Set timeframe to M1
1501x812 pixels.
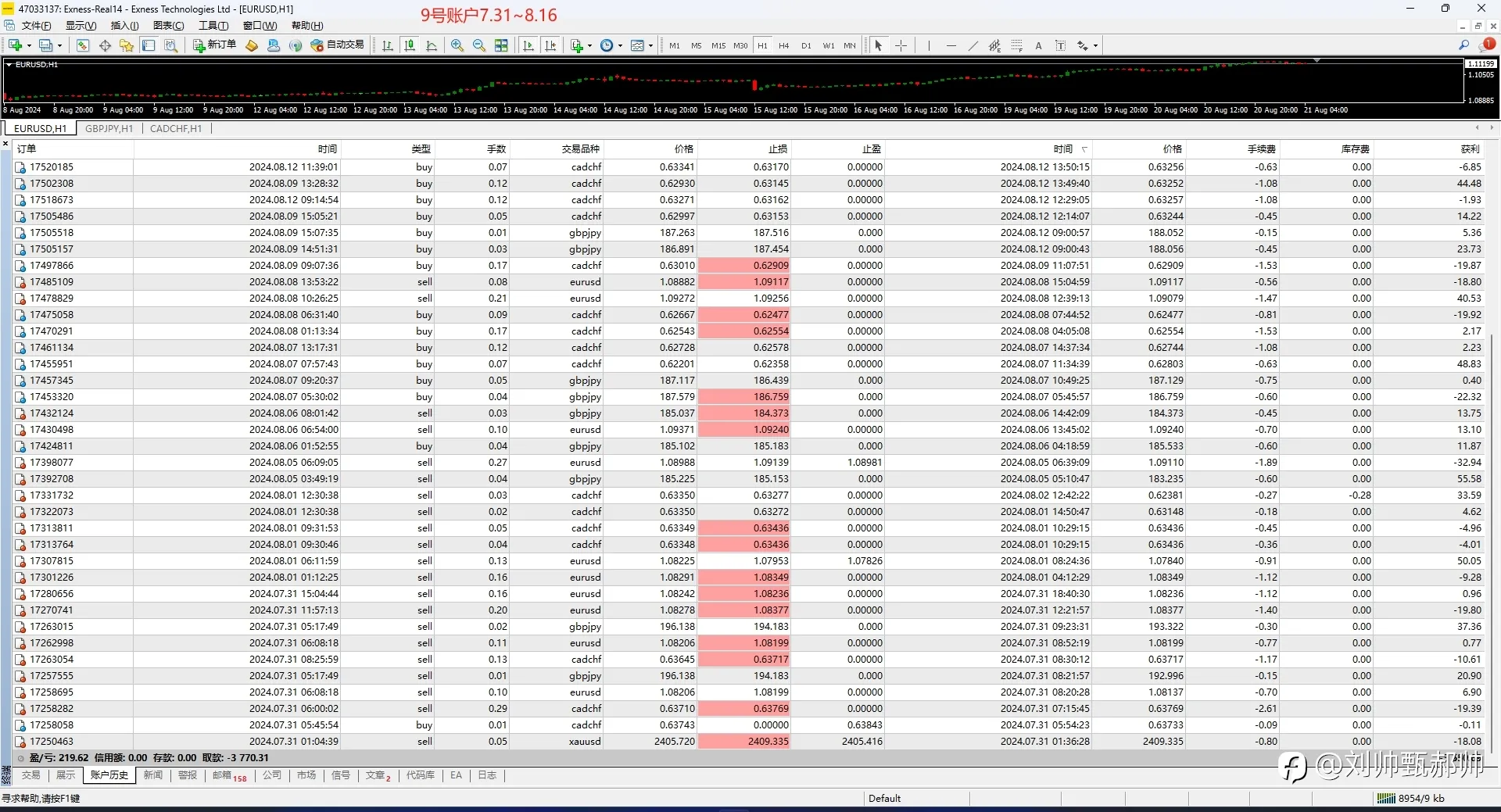(675, 45)
